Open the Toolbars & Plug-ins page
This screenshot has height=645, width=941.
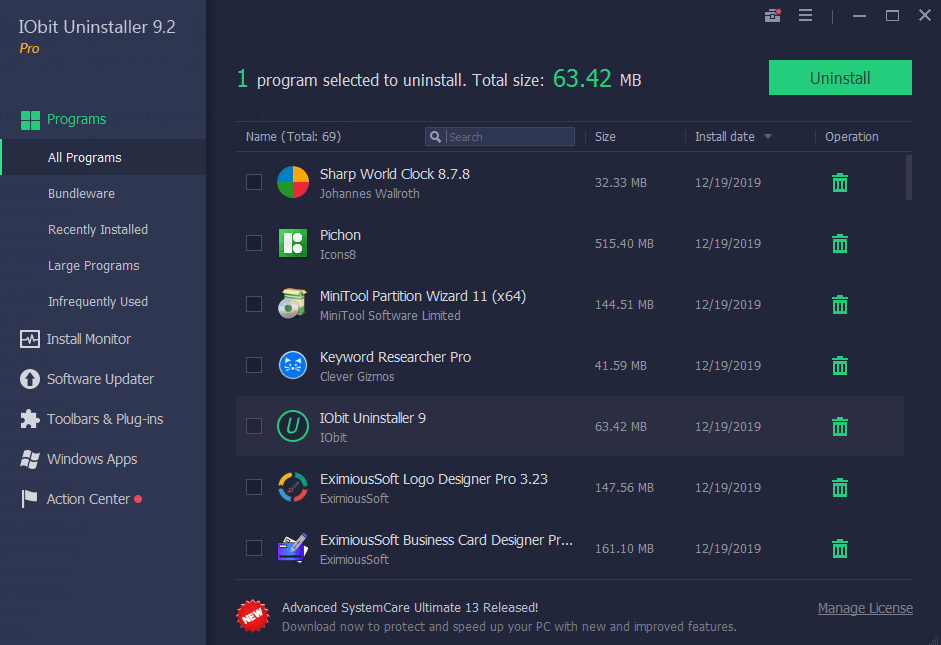click(x=103, y=419)
